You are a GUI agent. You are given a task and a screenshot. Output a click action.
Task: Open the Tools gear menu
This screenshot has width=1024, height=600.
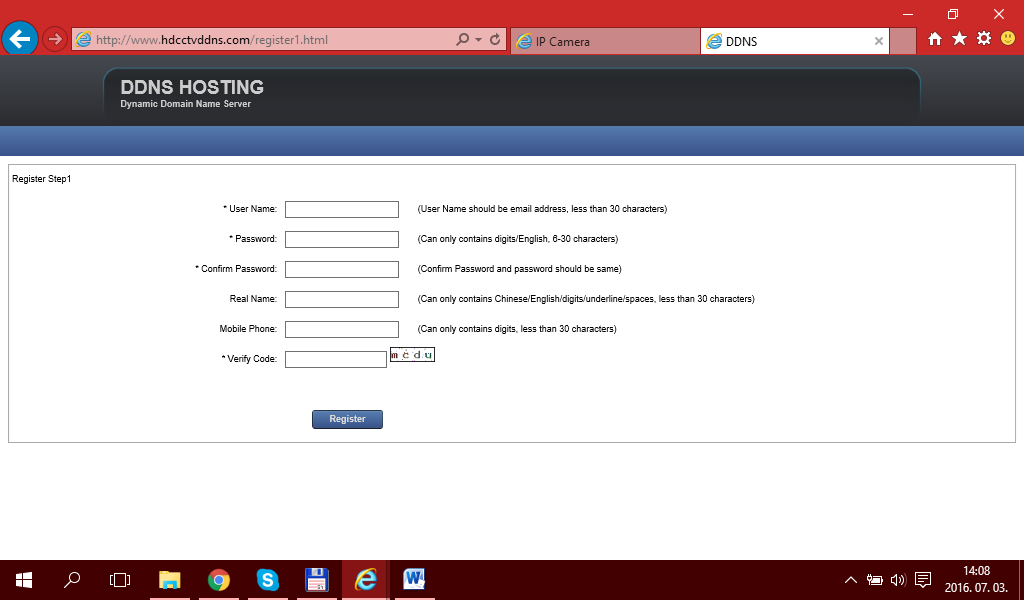coord(984,39)
